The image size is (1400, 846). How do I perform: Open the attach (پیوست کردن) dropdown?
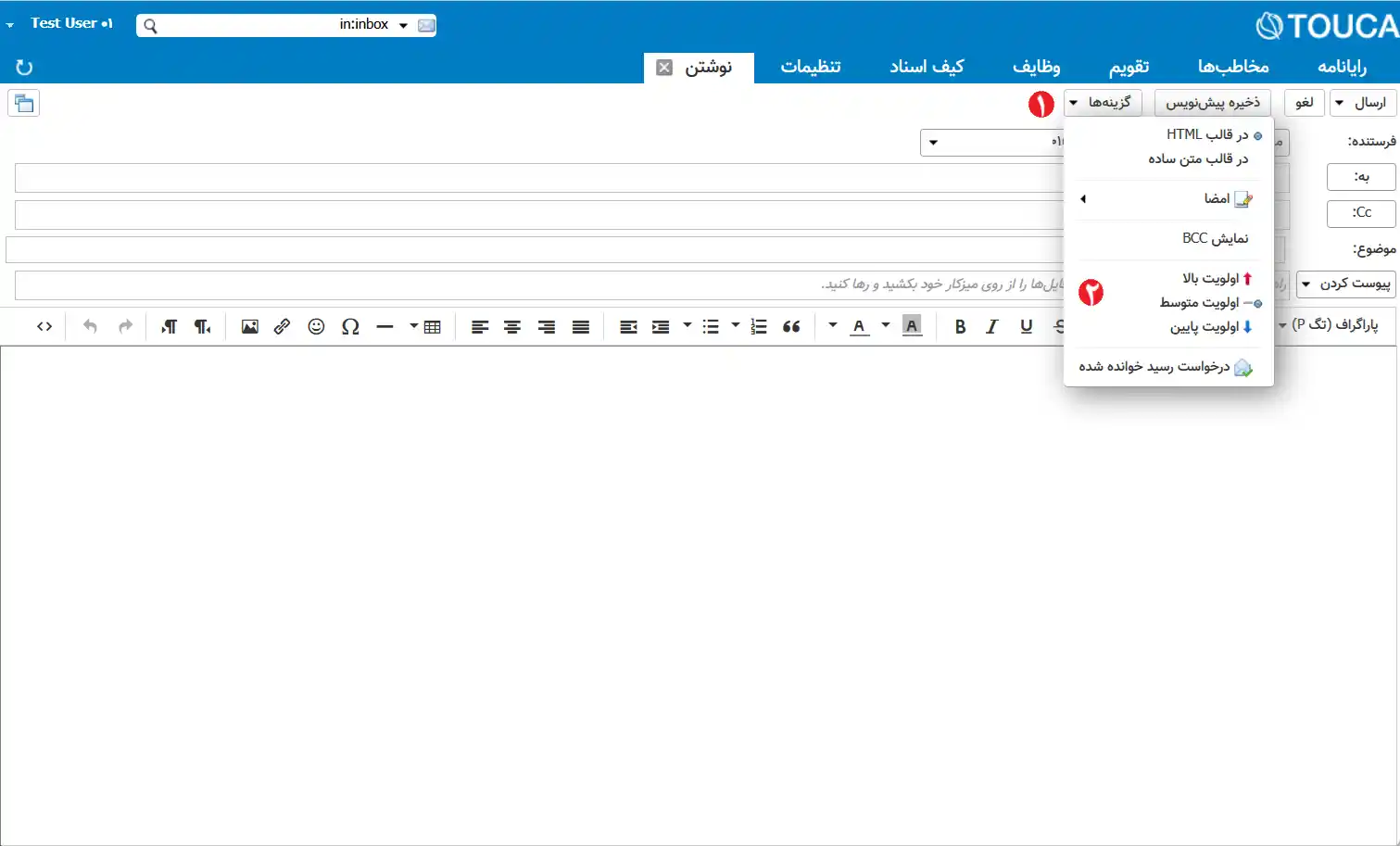[1346, 284]
